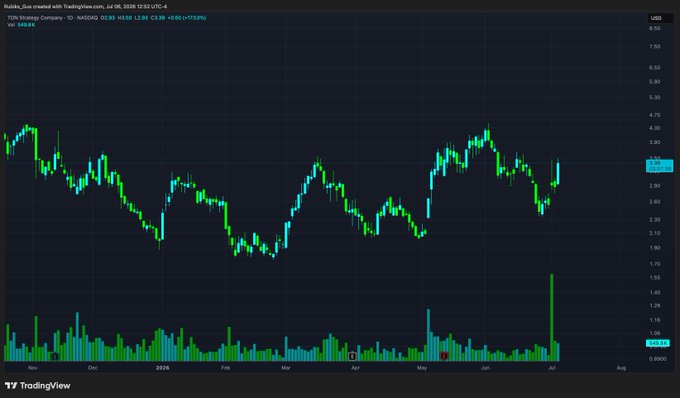Click the 2.90 price level label

[x=654, y=186]
